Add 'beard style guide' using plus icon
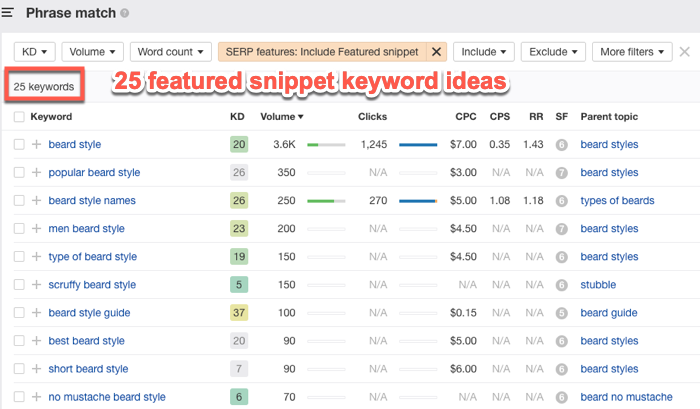This screenshot has width=700, height=409. 36,313
